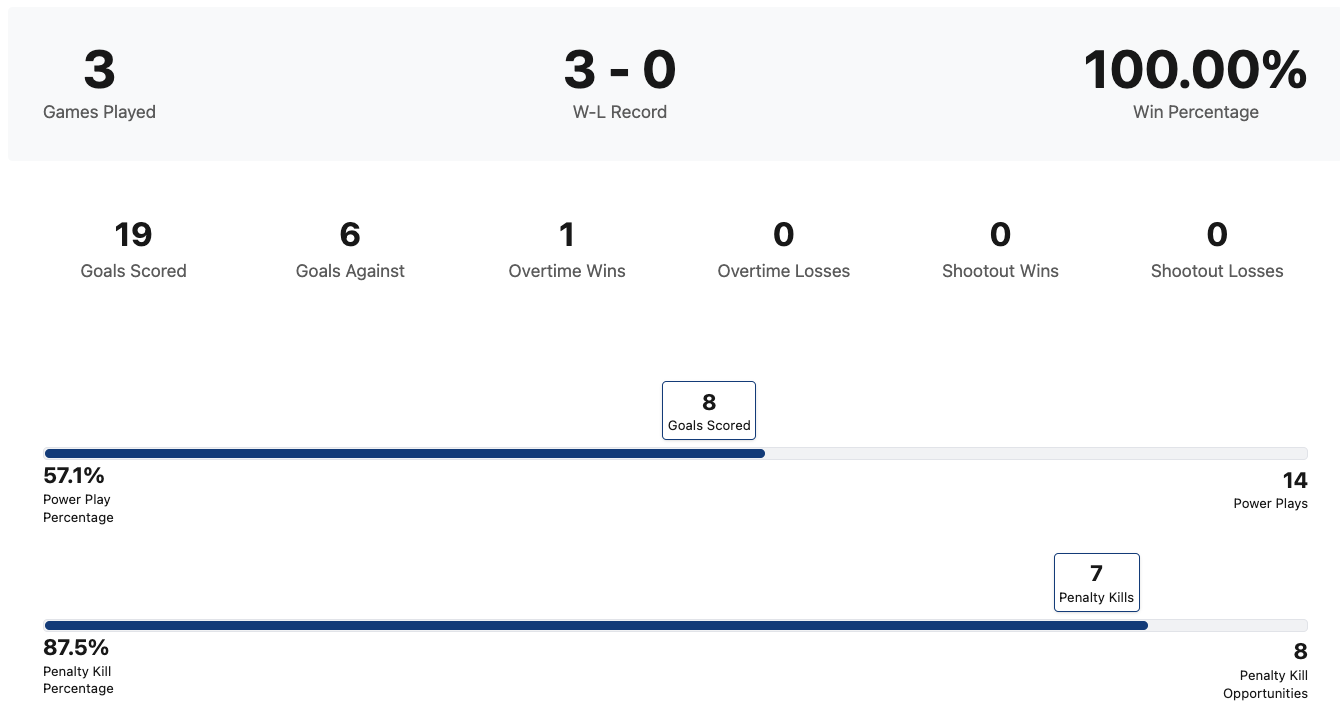Image resolution: width=1340 pixels, height=710 pixels.
Task: Click the "Power Play Percentage" label text
Action: 78,508
